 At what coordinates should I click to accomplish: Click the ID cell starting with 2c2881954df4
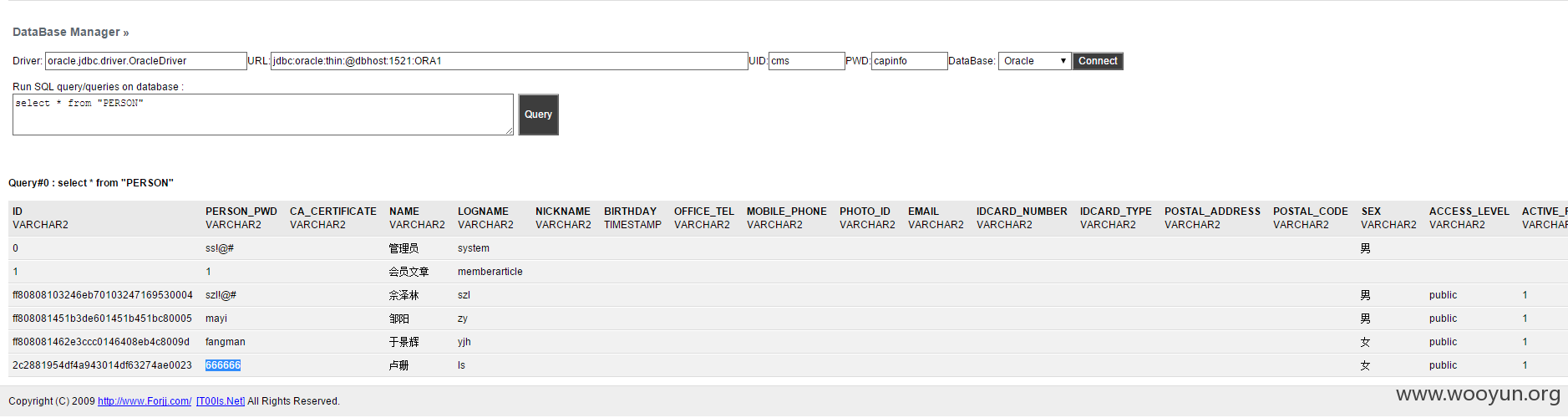(x=102, y=365)
